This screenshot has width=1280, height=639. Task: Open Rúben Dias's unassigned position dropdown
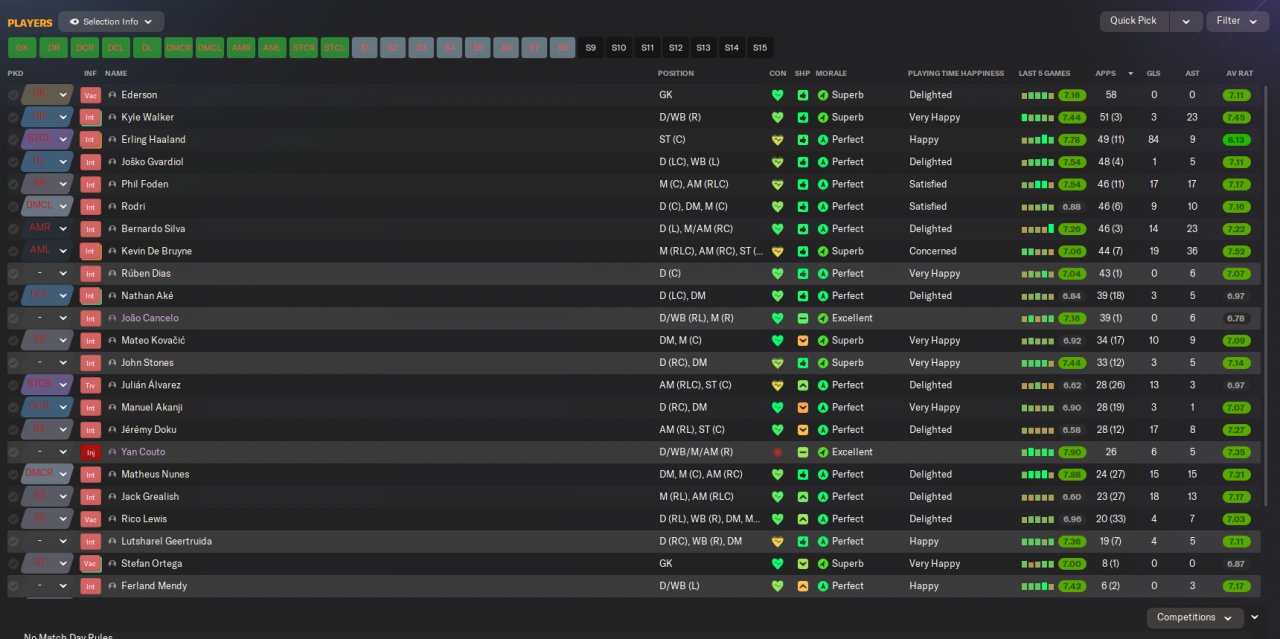point(48,273)
